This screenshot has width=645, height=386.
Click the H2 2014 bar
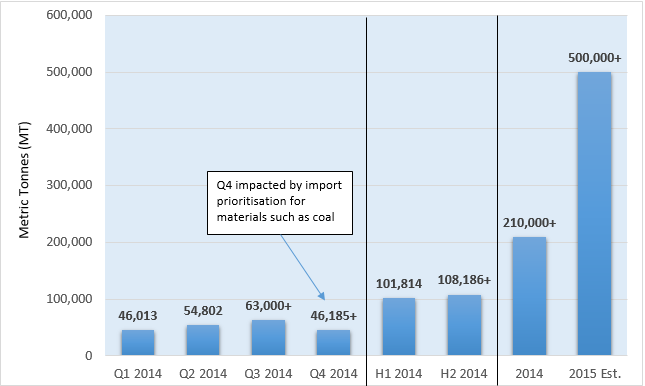tap(464, 325)
